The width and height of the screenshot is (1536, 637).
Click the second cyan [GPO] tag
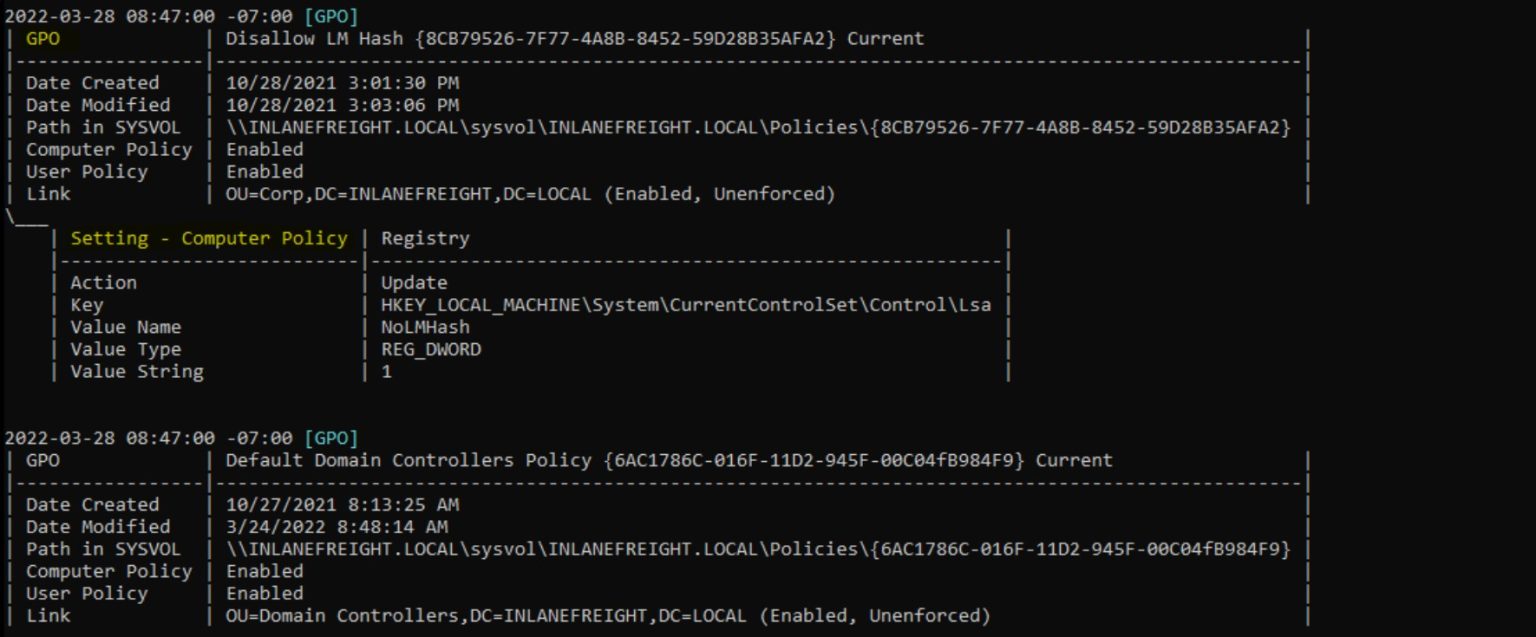pyautogui.click(x=330, y=438)
